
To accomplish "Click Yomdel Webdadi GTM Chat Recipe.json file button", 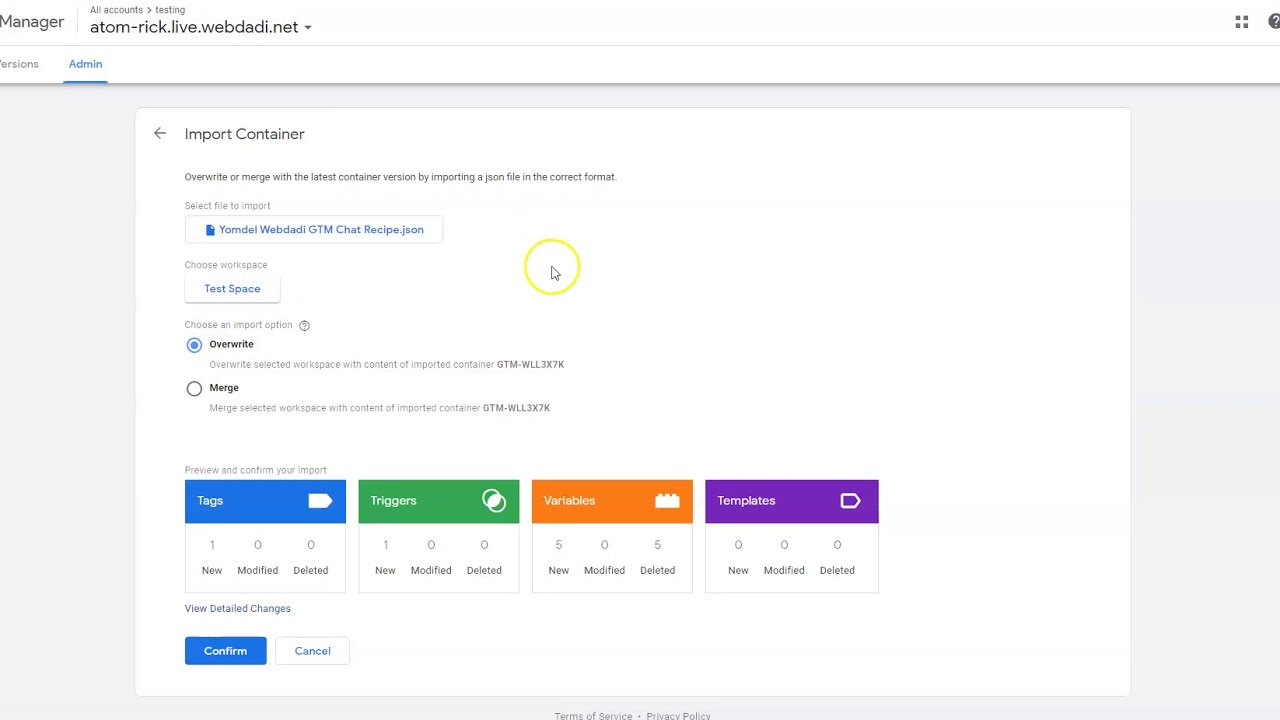I will coord(313,230).
